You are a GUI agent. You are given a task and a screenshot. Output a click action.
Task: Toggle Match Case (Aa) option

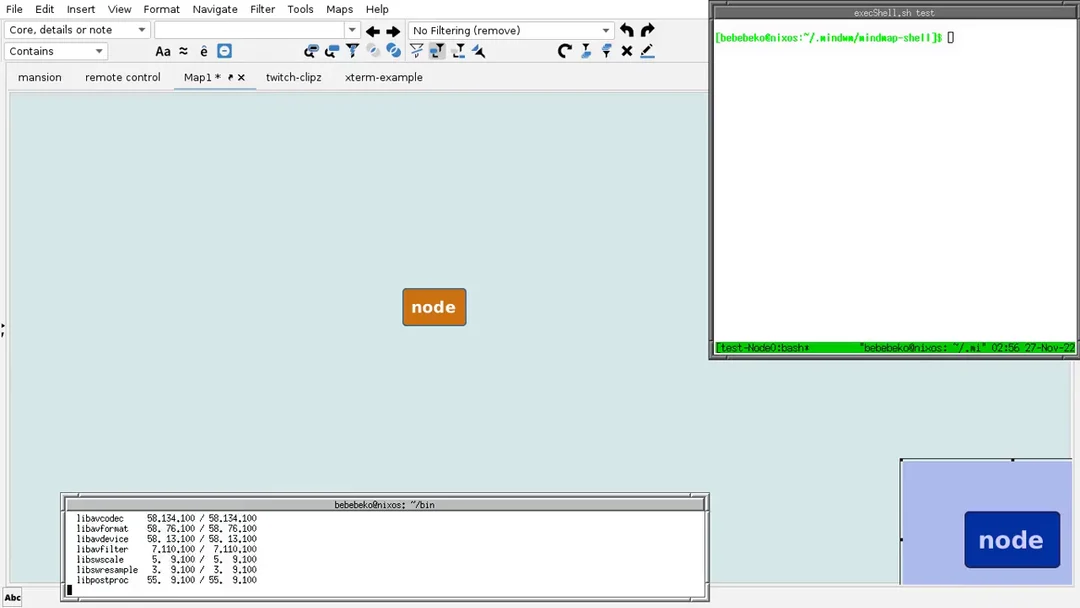[x=163, y=51]
